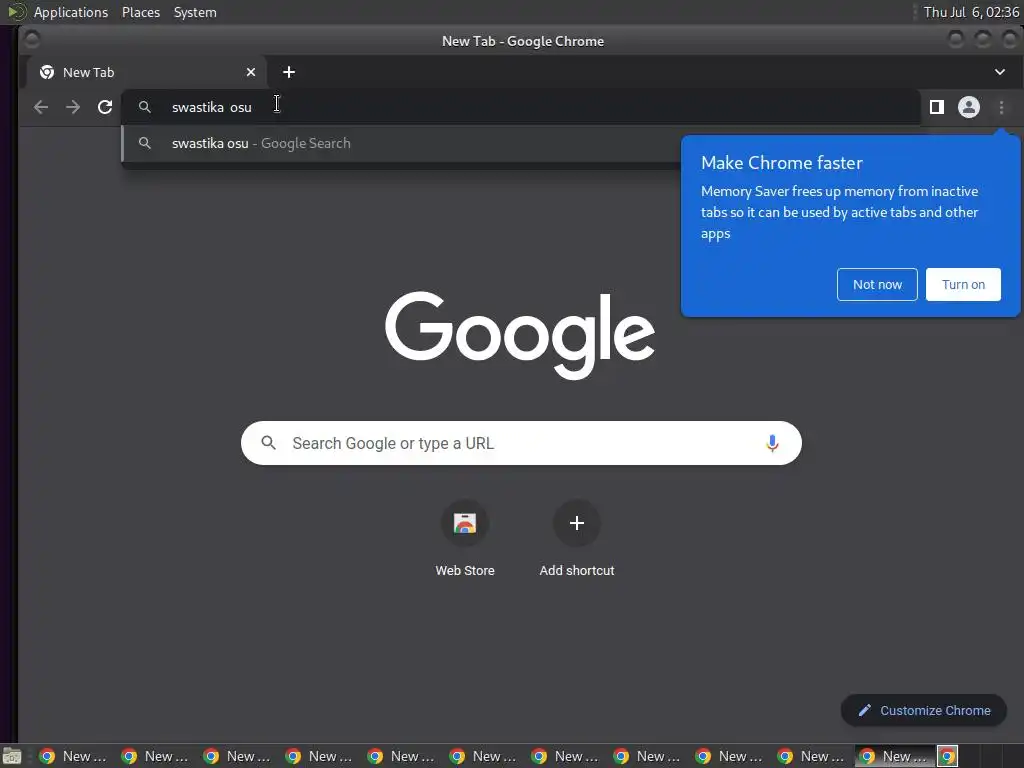
Task: Click the Chrome icon on the New Tab tab
Action: pos(47,72)
